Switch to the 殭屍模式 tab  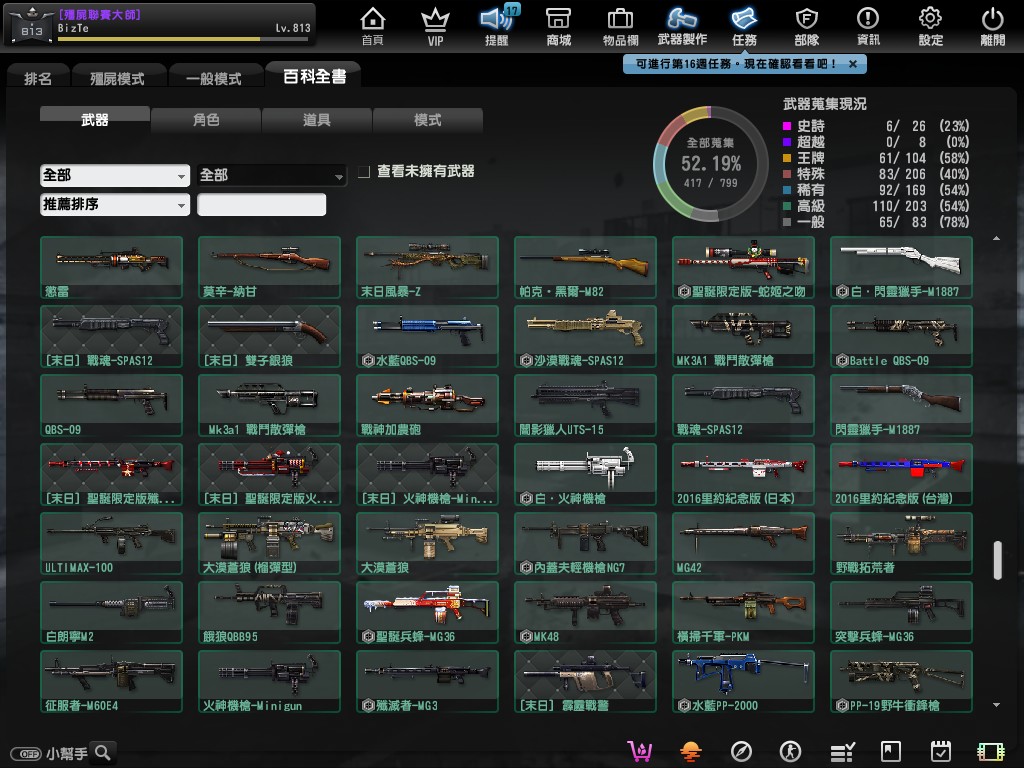117,78
